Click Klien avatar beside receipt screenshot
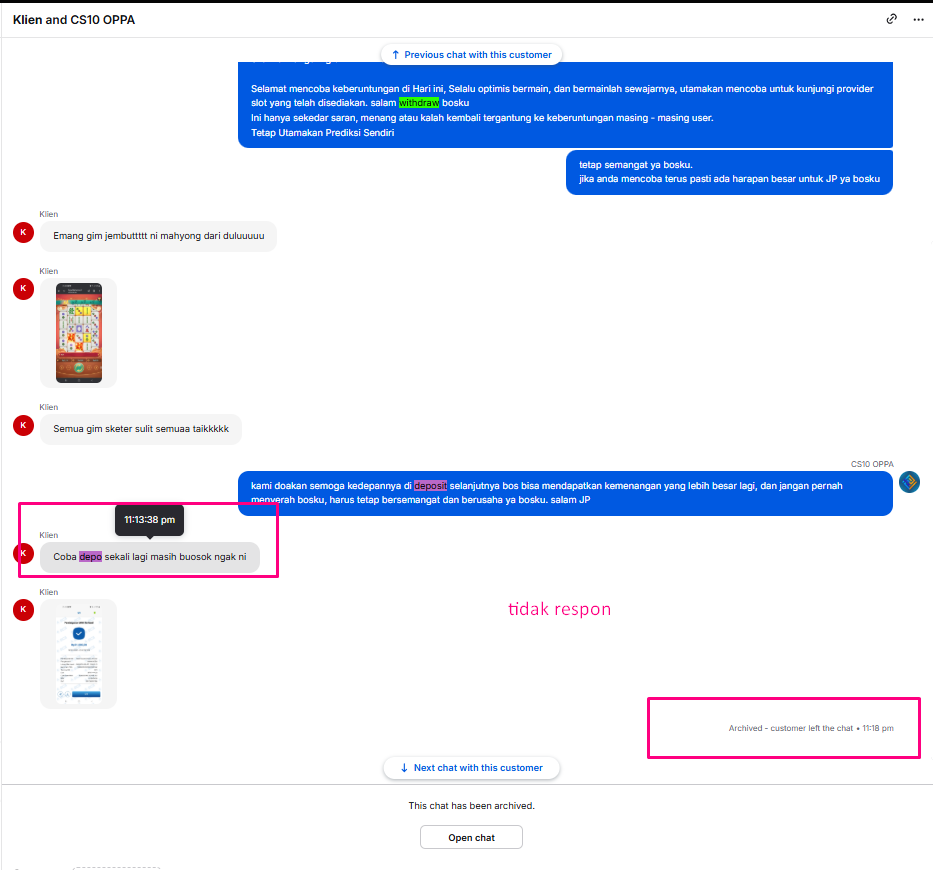 coord(23,609)
